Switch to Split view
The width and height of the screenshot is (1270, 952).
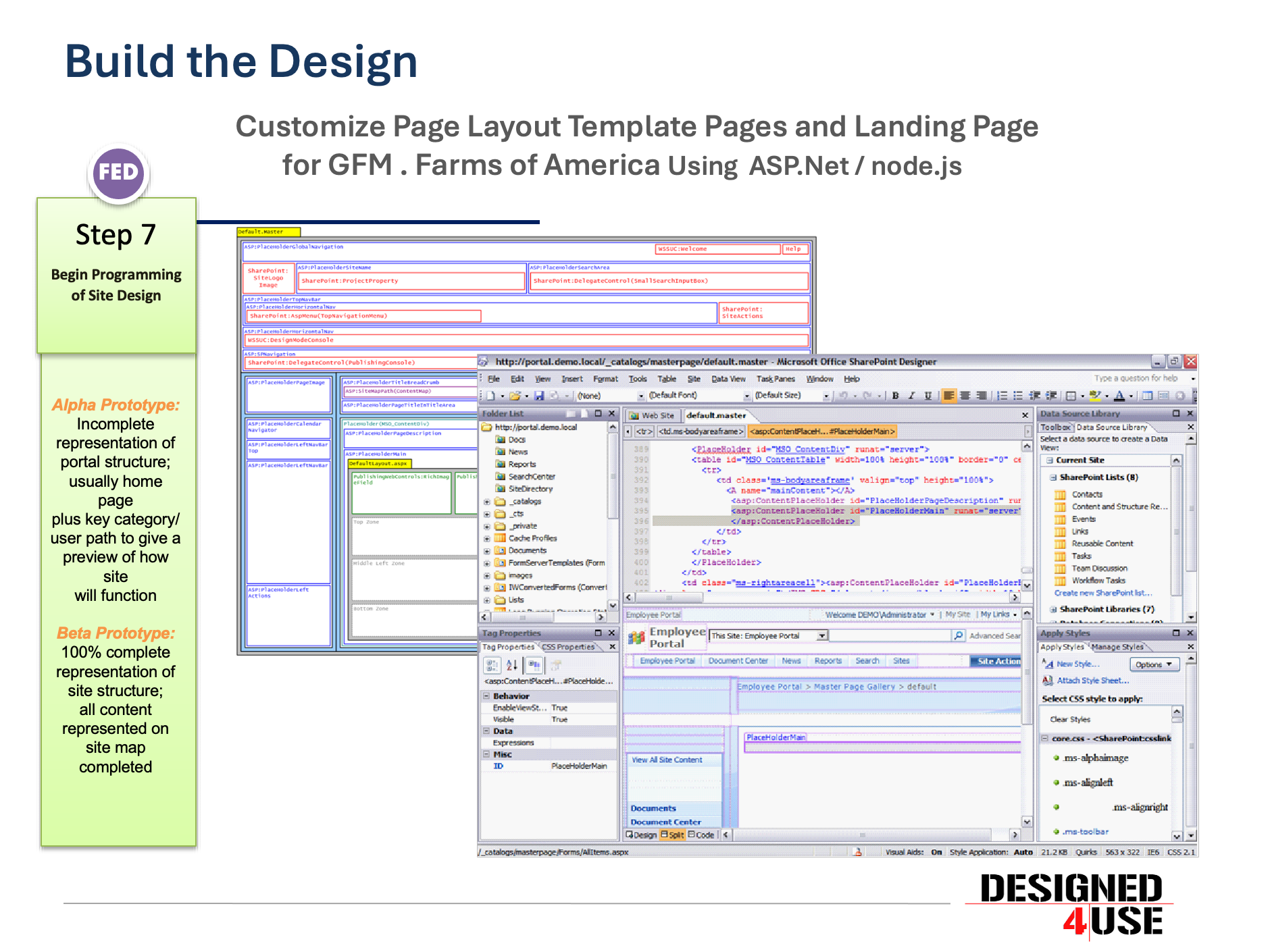point(673,835)
